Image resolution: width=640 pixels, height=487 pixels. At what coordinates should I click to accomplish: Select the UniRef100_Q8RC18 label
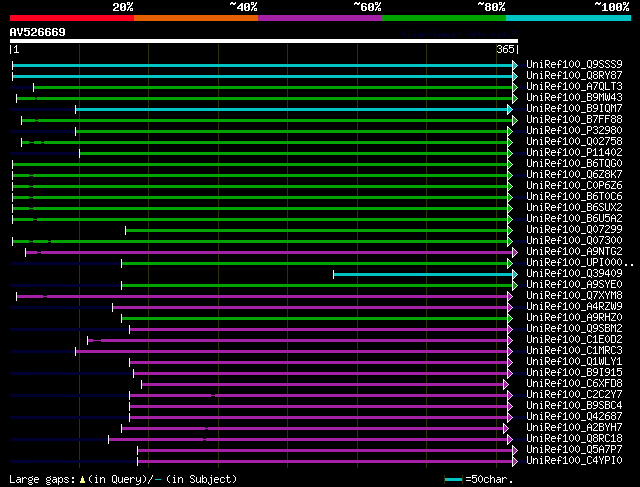pos(574,439)
